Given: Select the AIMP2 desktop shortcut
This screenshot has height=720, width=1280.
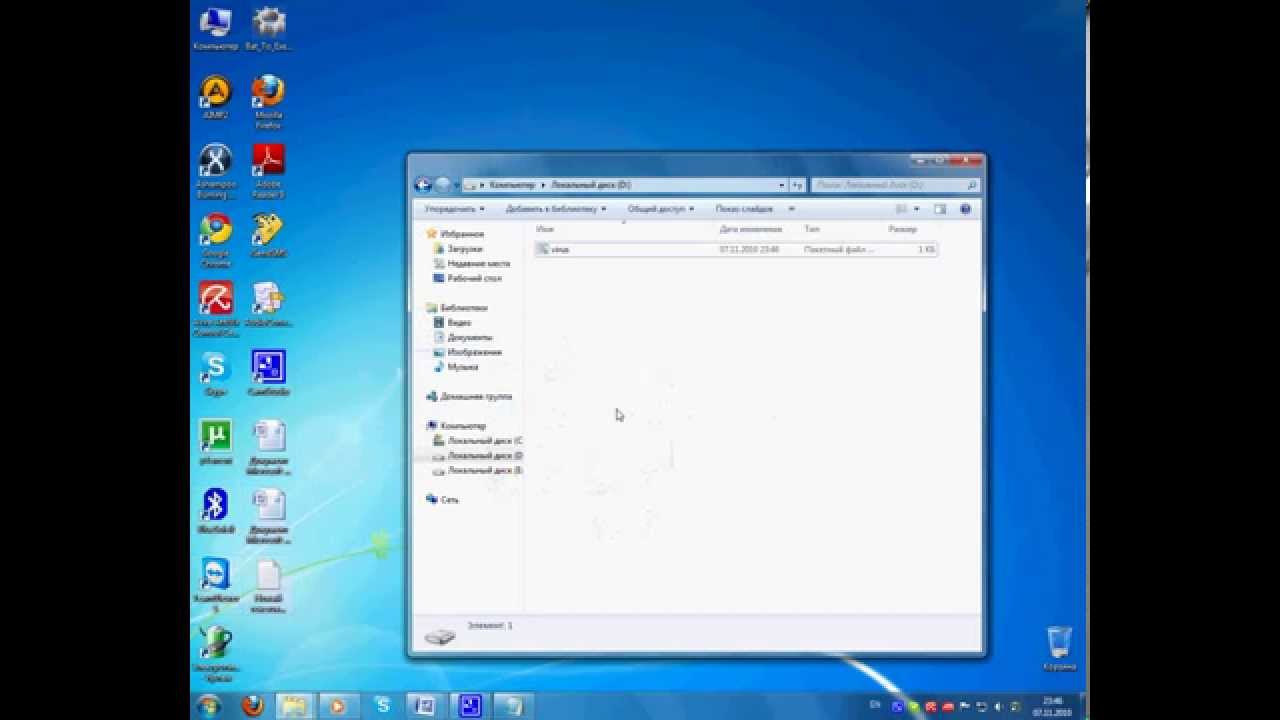Looking at the screenshot, I should click(215, 98).
